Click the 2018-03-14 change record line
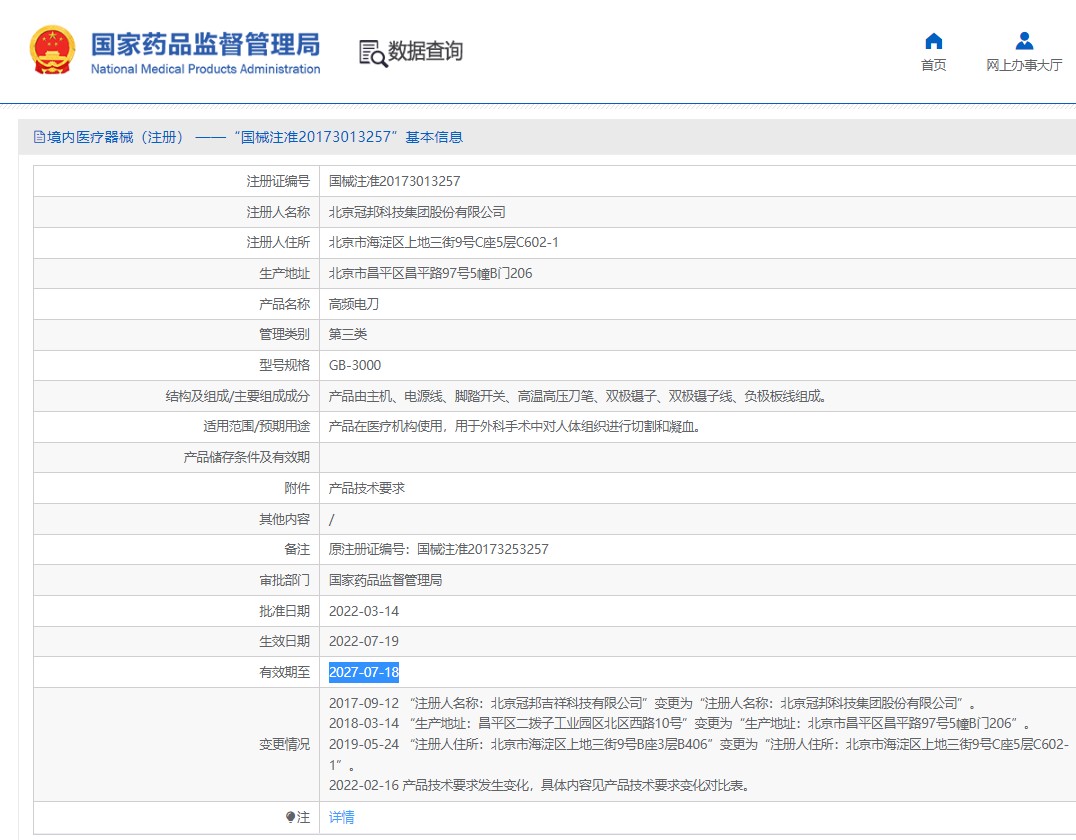This screenshot has width=1076, height=840. (x=679, y=723)
